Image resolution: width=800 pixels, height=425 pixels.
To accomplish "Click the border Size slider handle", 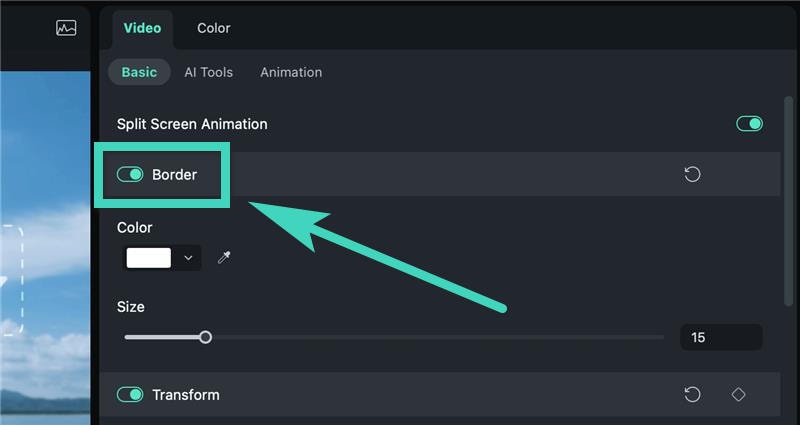I will coord(205,337).
